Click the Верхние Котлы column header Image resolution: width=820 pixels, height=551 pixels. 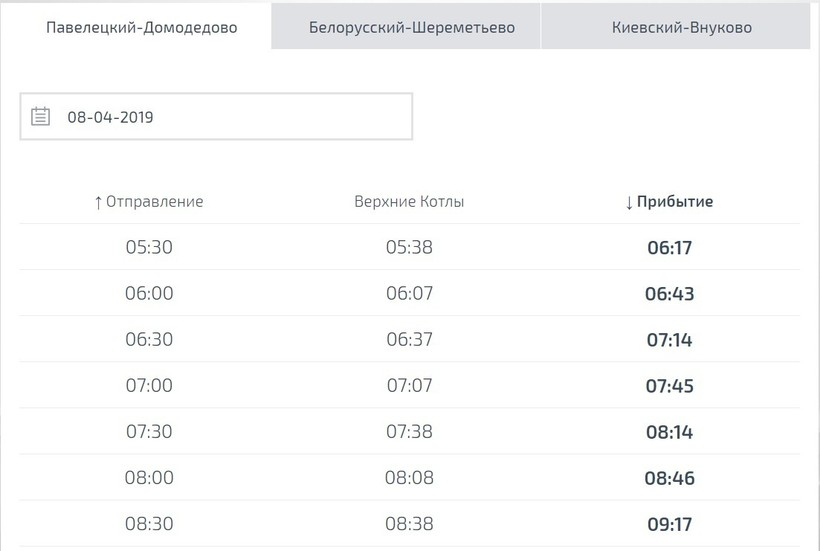pos(409,201)
